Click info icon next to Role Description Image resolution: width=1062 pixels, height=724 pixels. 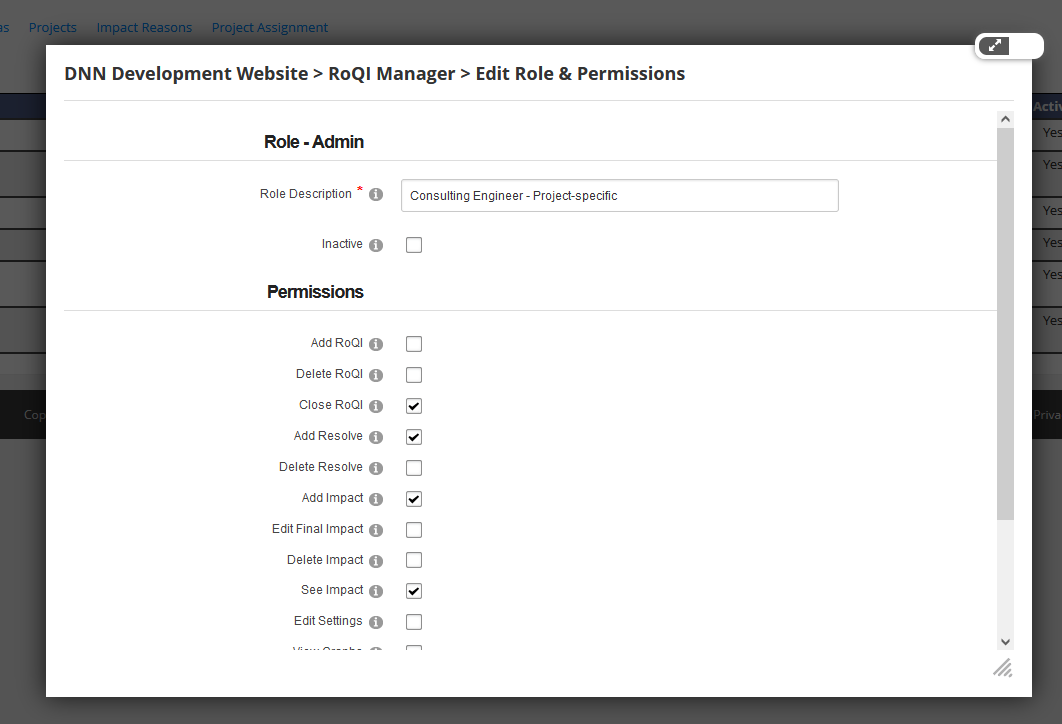[x=376, y=195]
